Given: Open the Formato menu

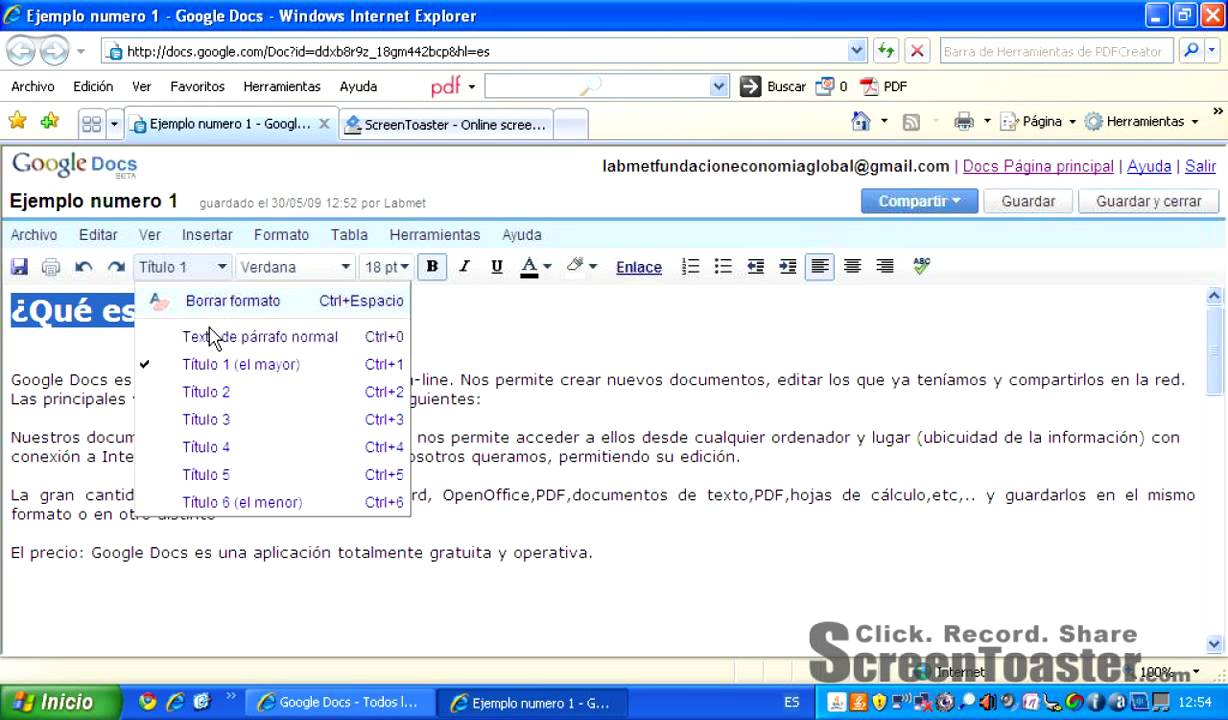Looking at the screenshot, I should pos(281,235).
